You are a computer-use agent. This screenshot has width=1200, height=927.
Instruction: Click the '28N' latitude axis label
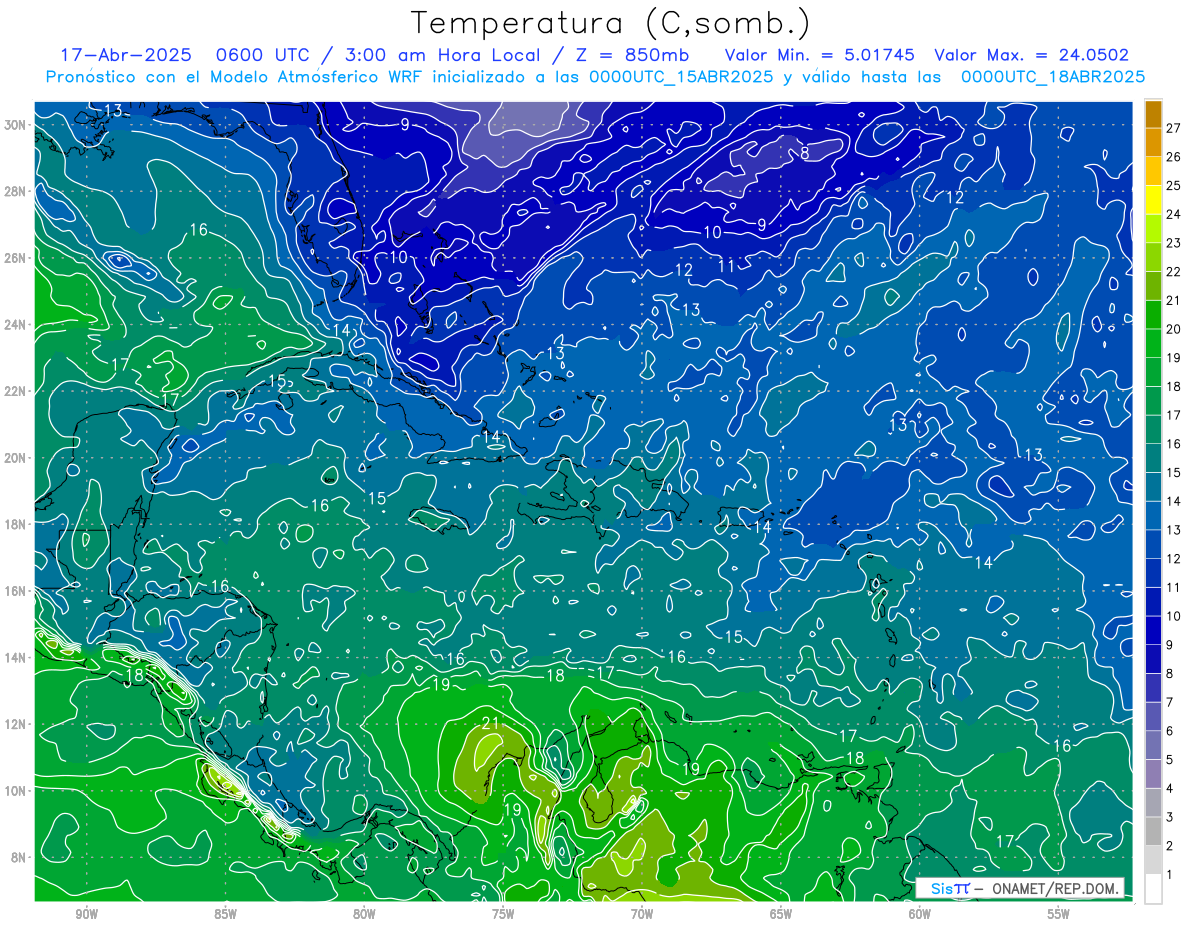tap(16, 191)
